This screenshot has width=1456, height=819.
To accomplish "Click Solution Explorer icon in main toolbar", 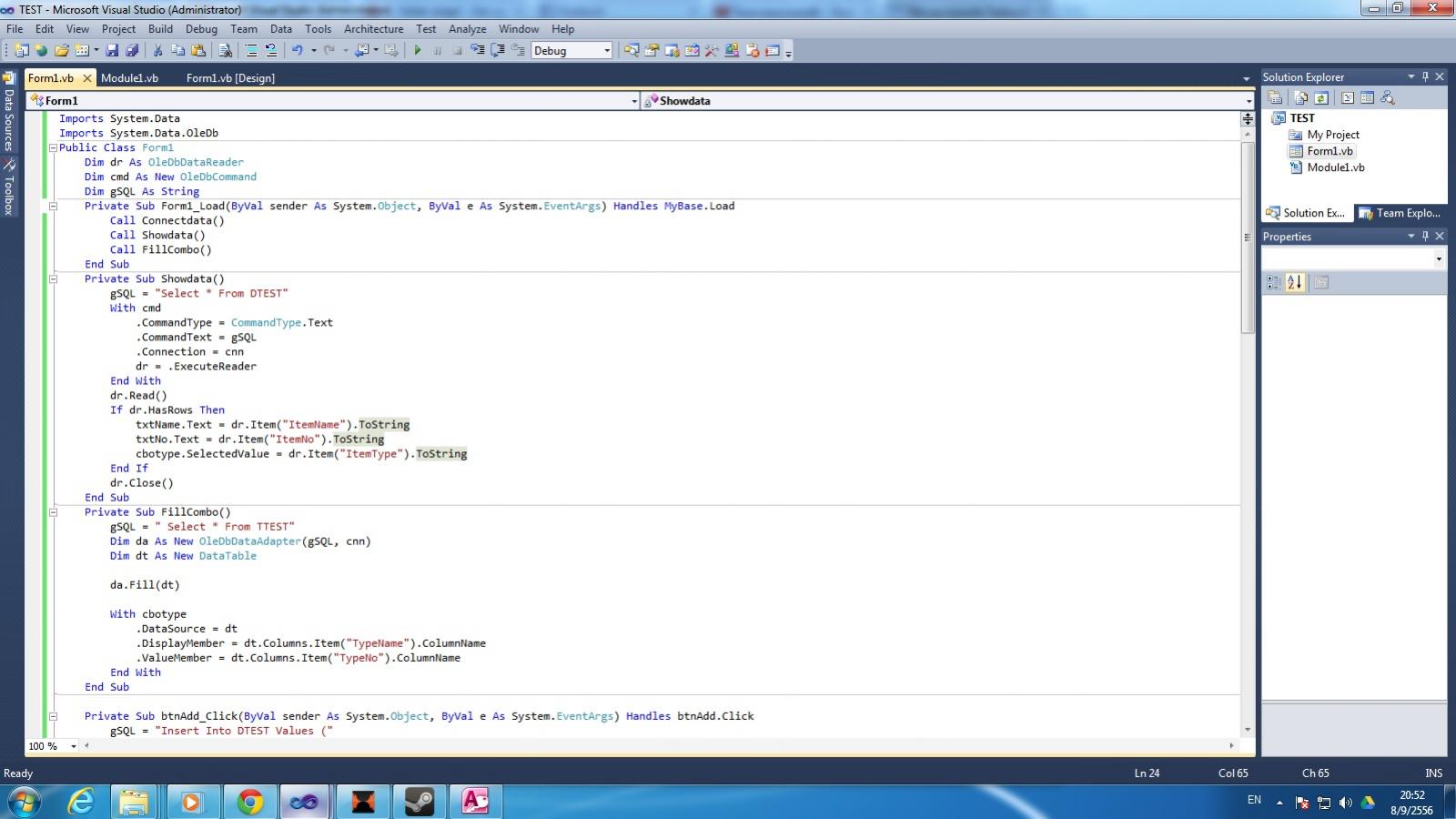I will (632, 51).
